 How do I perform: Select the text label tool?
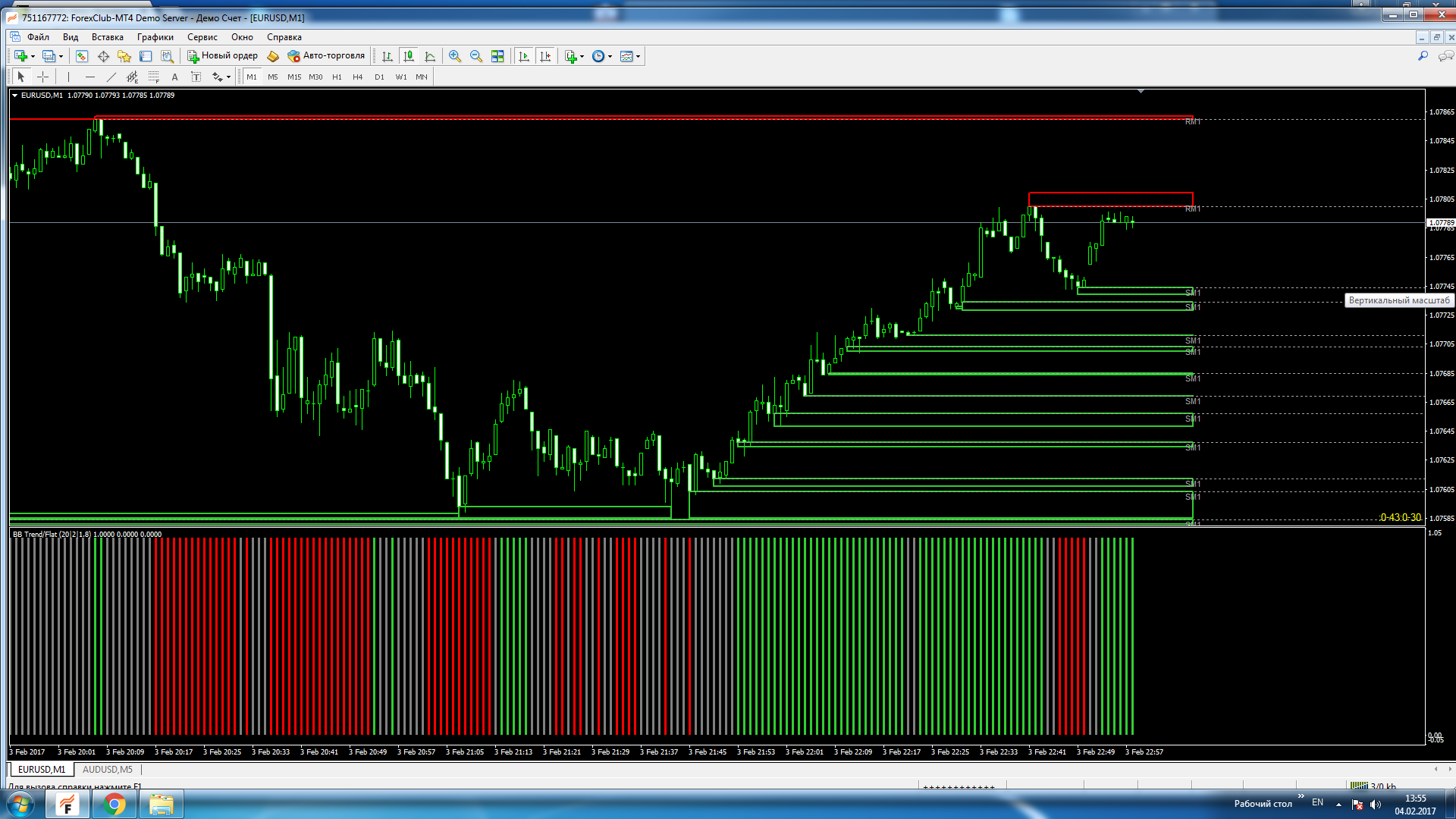click(196, 77)
